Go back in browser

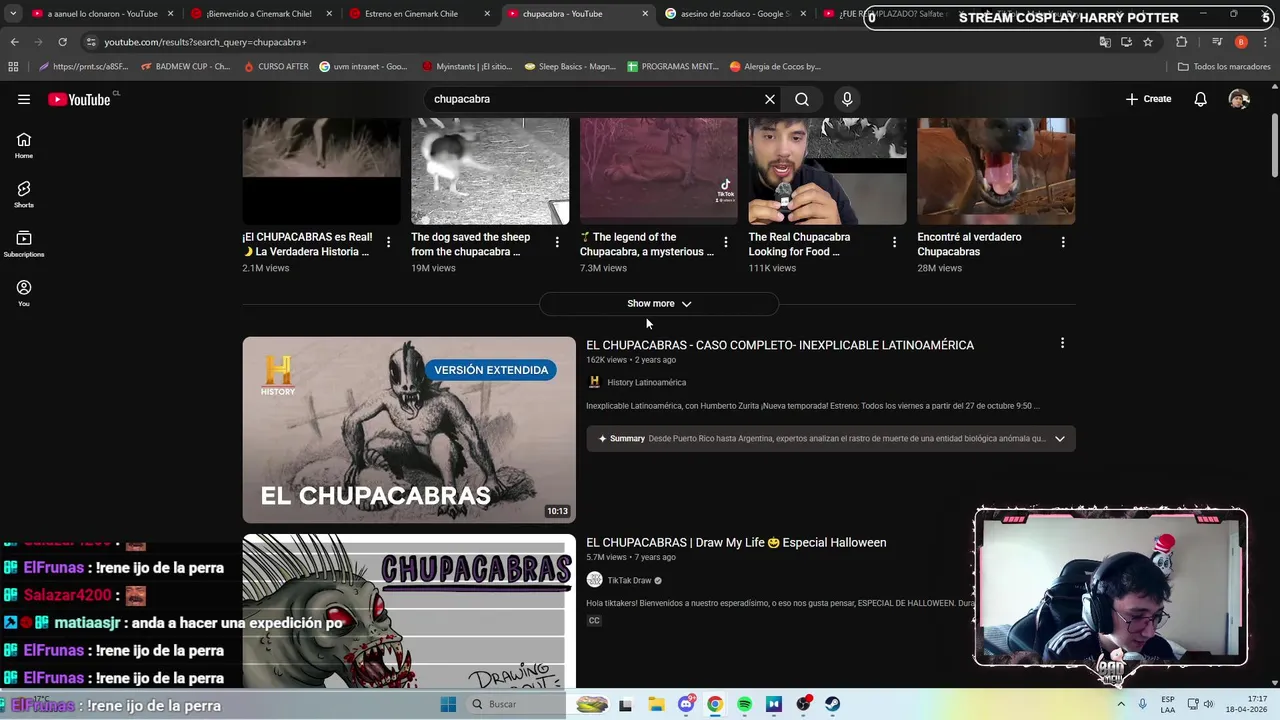click(x=14, y=42)
